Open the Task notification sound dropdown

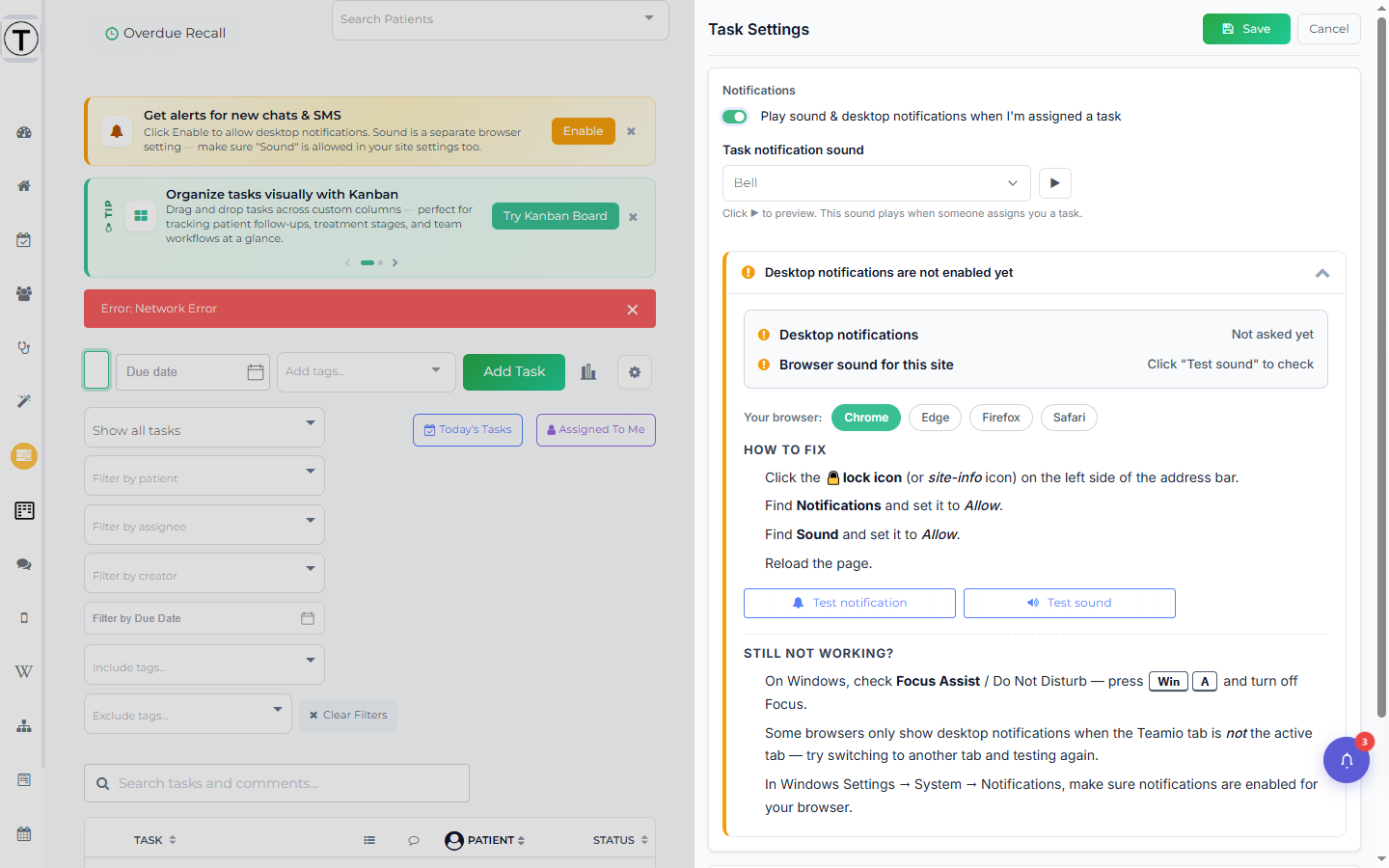pos(876,183)
